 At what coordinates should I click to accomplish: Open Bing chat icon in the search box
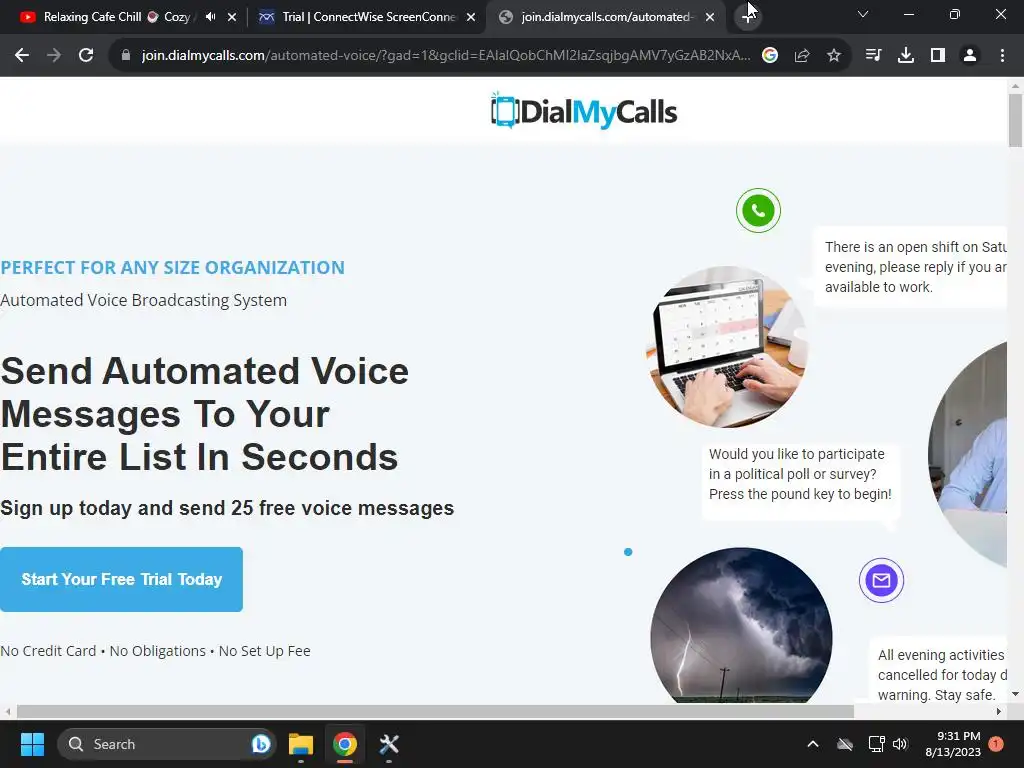(x=261, y=744)
